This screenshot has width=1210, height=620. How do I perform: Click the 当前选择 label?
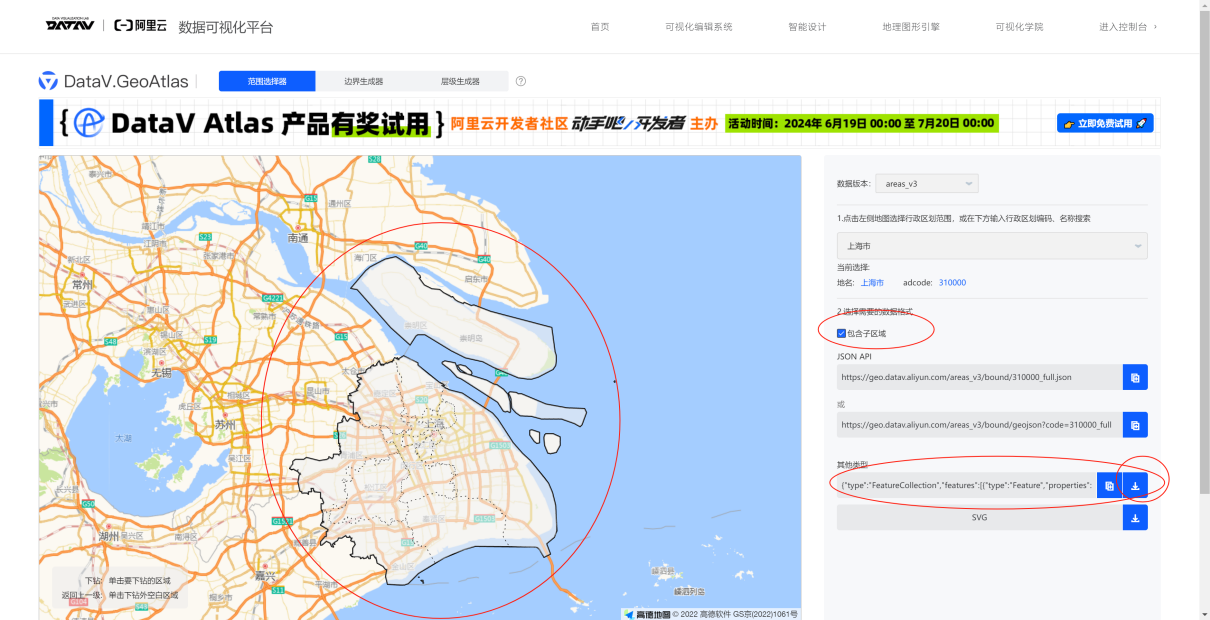(x=853, y=267)
